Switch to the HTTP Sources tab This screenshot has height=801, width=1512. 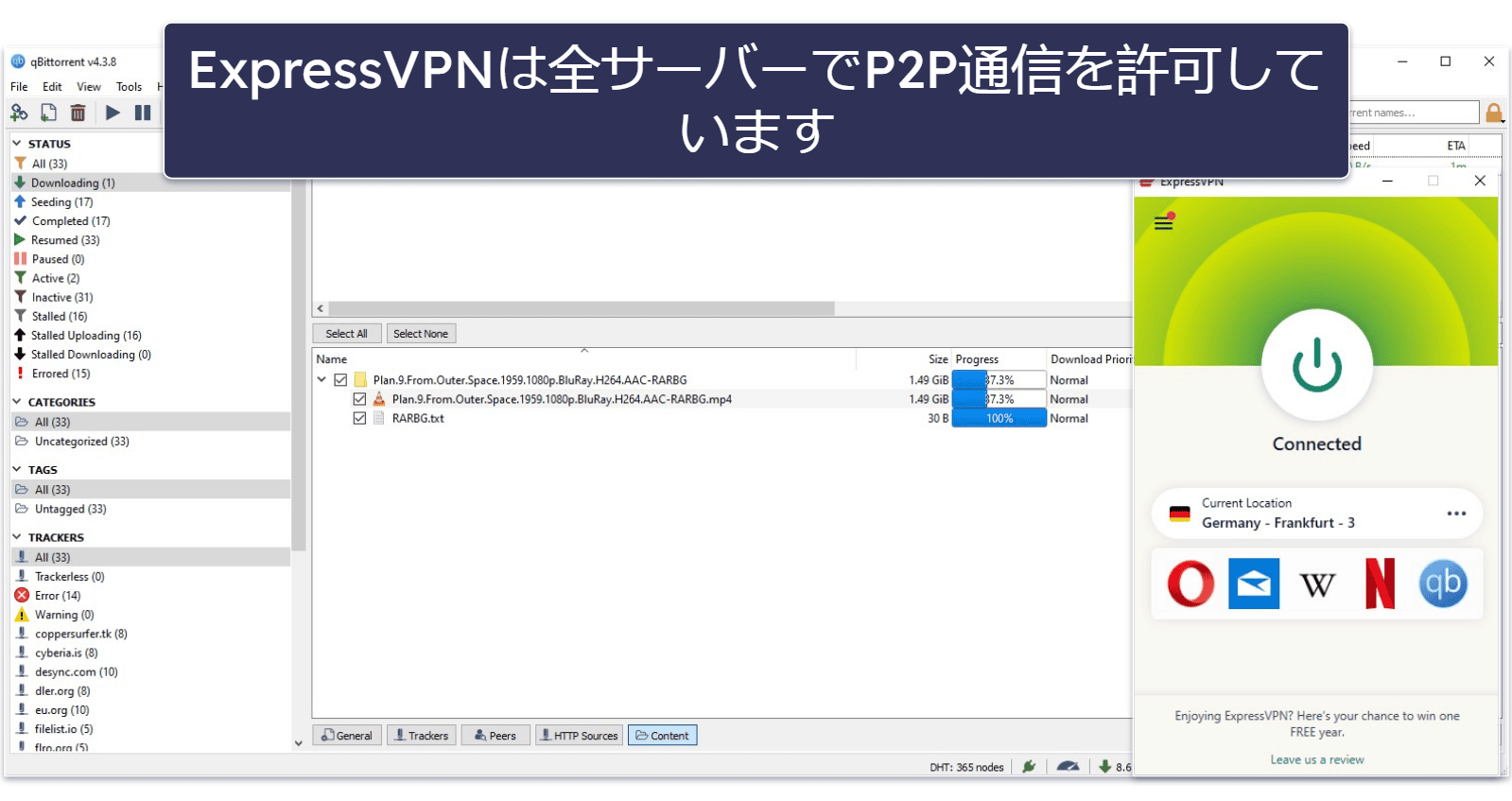tap(579, 736)
